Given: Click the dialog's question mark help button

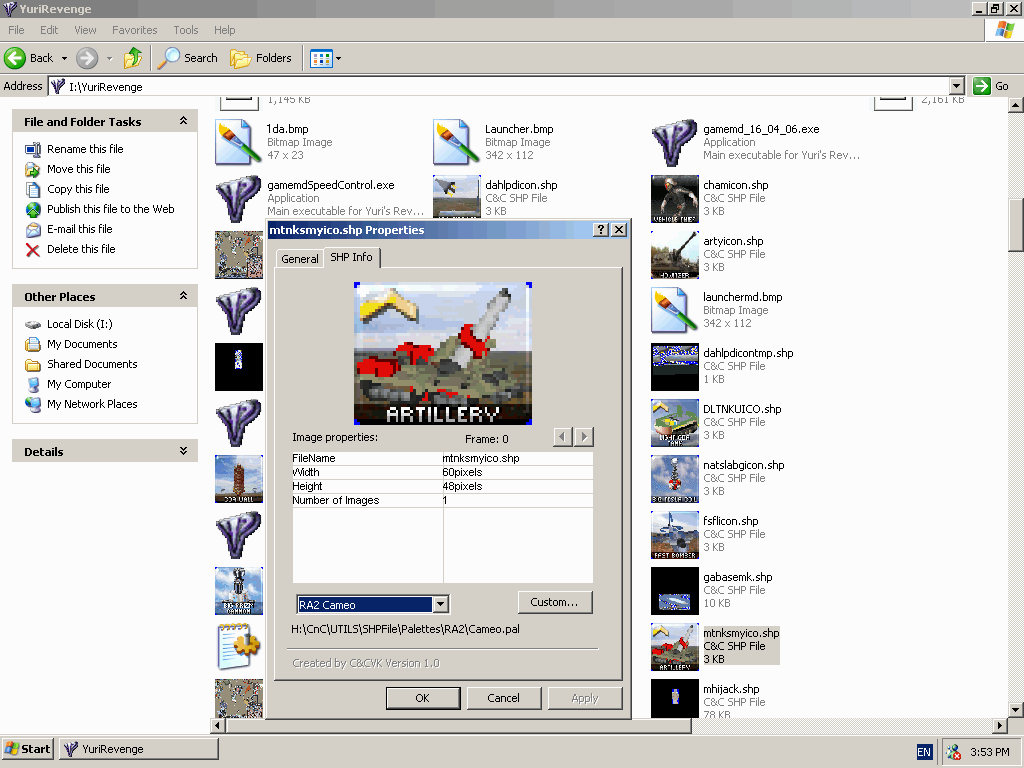Looking at the screenshot, I should (x=601, y=230).
